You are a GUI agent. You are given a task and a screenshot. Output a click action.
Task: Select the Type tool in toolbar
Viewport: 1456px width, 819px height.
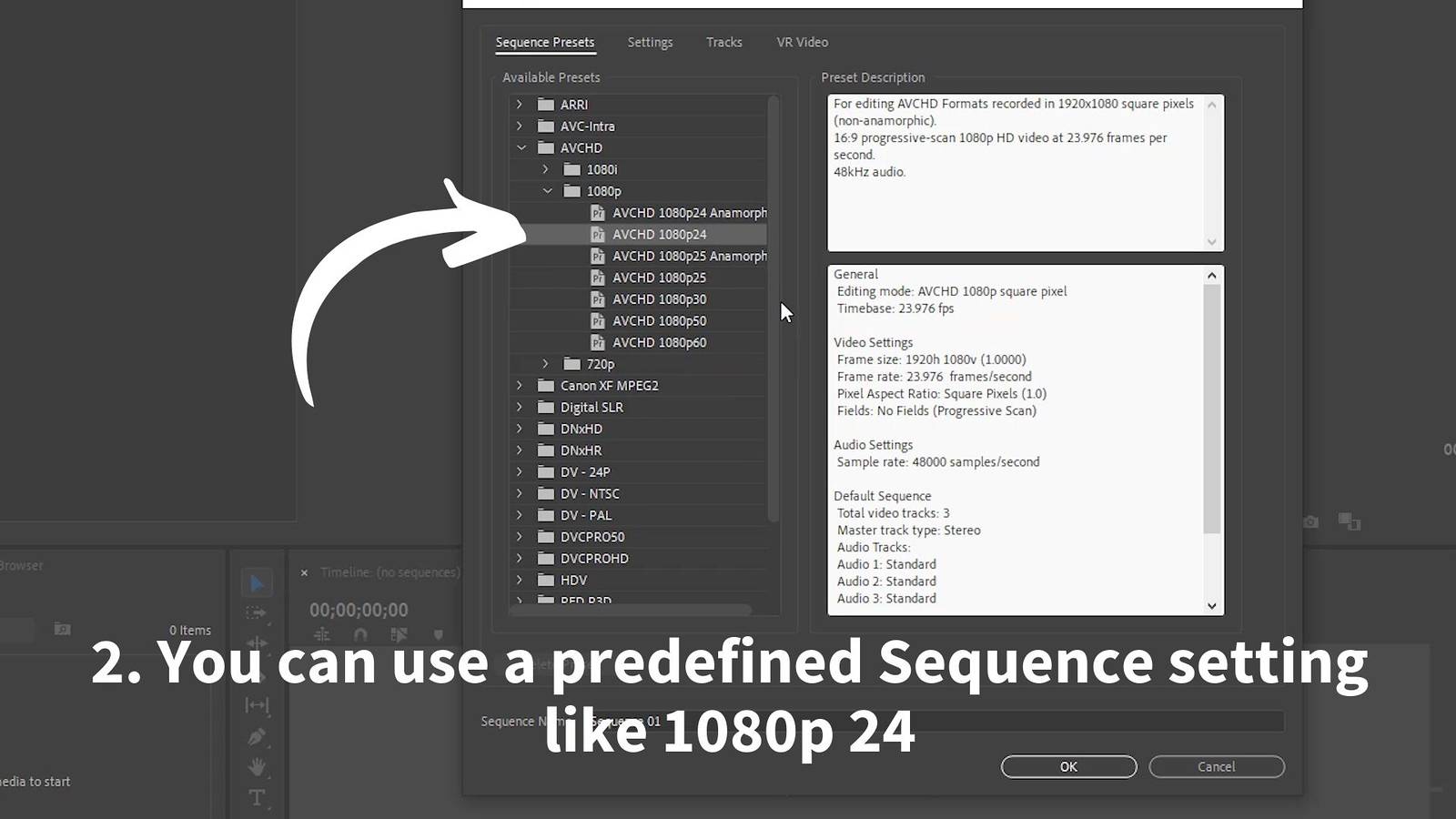(x=257, y=798)
